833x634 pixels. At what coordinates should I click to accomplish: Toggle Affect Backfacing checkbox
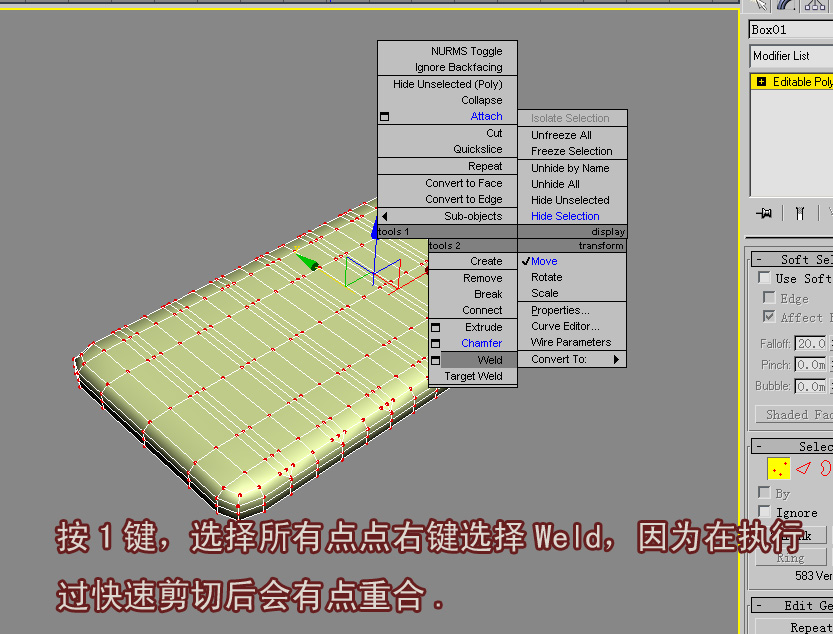click(x=768, y=316)
